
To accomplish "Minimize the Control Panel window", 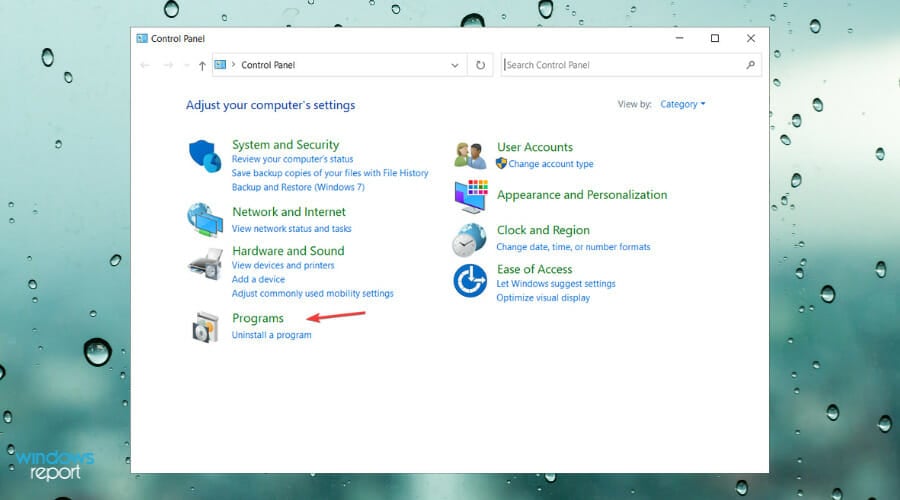I will pyautogui.click(x=680, y=38).
